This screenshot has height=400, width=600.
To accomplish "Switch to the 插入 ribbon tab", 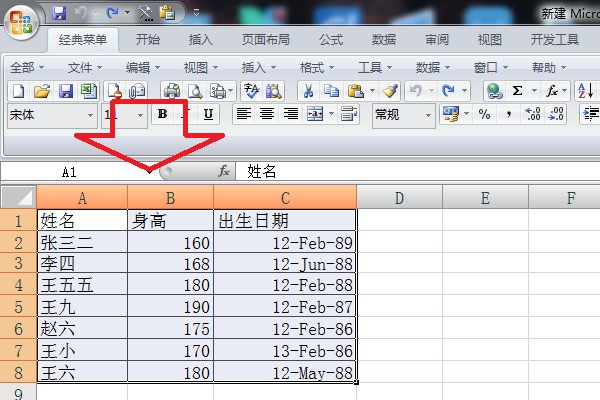I will (201, 39).
